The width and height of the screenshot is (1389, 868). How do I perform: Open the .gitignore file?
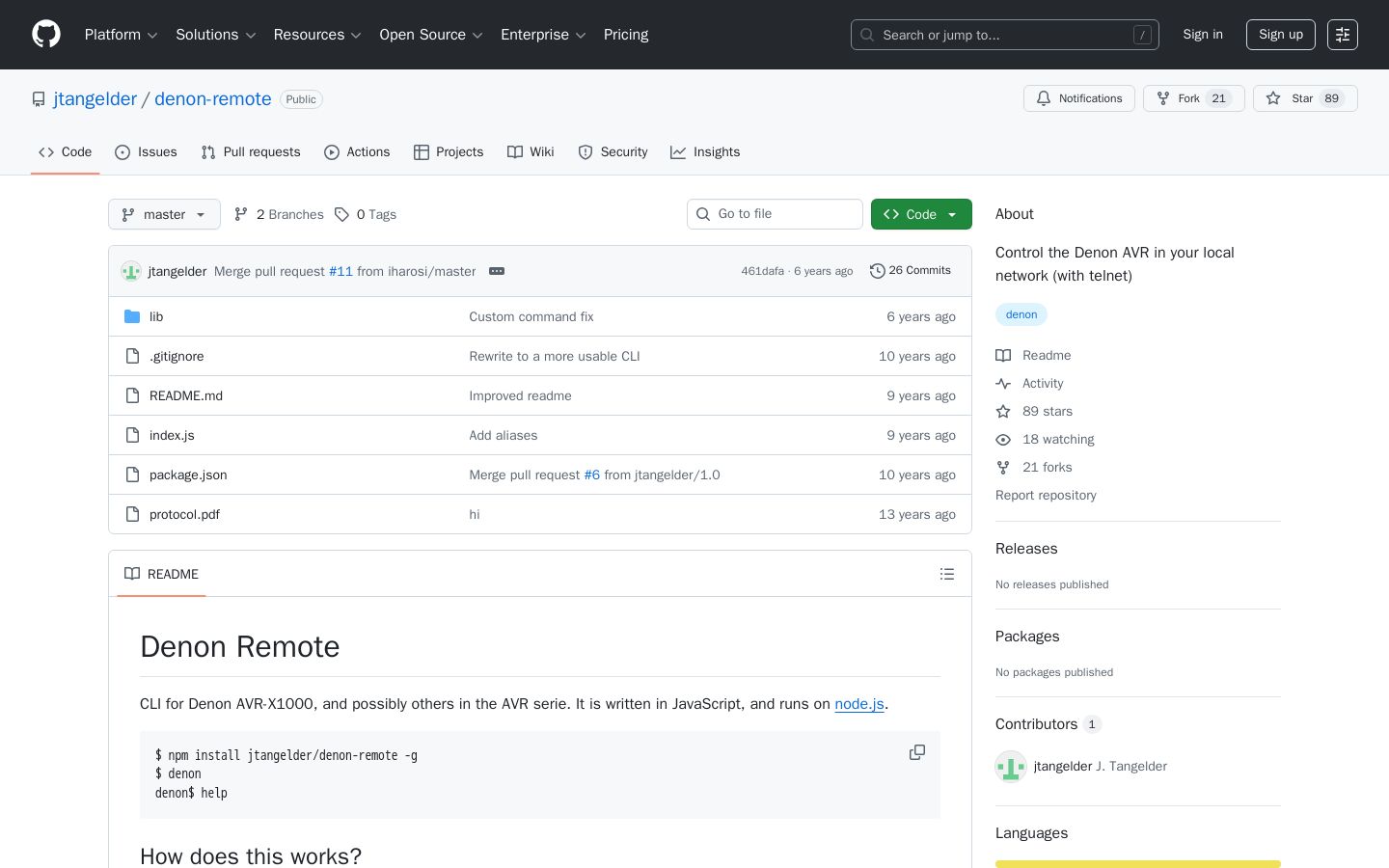[x=177, y=356]
